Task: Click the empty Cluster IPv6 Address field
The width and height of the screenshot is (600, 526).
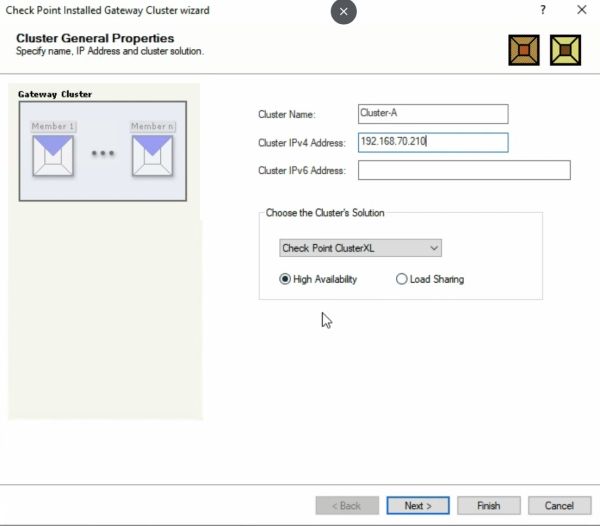Action: click(x=464, y=170)
